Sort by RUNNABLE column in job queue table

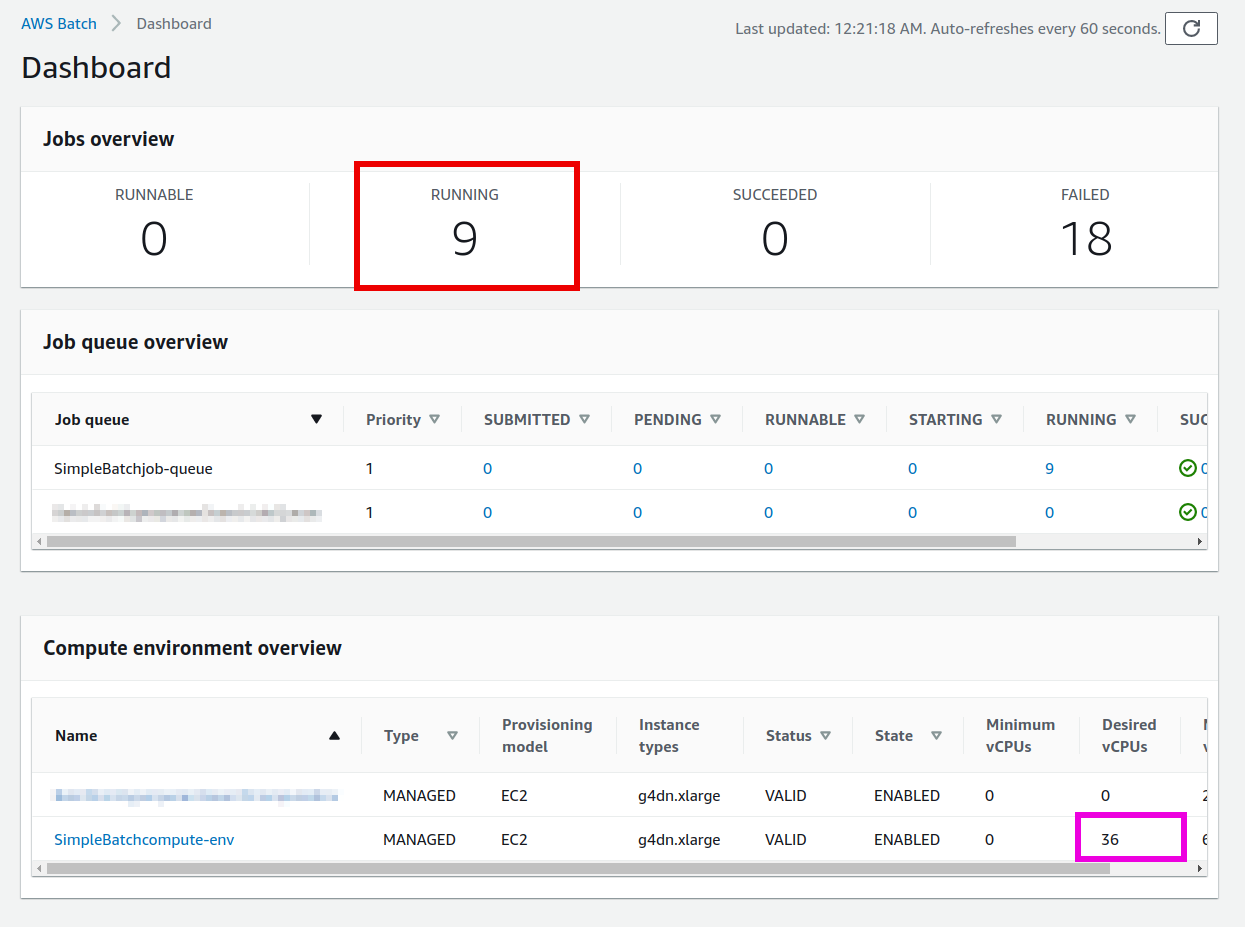coord(859,420)
